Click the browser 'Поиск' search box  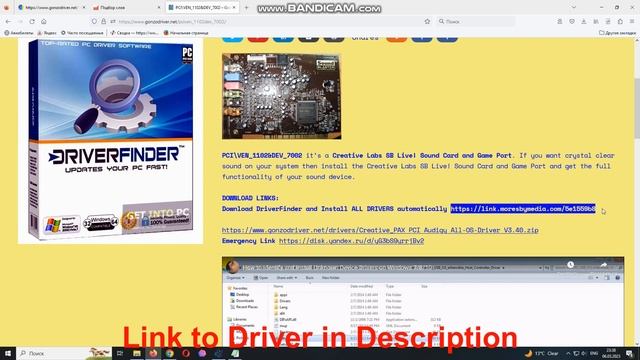[x=476, y=21]
